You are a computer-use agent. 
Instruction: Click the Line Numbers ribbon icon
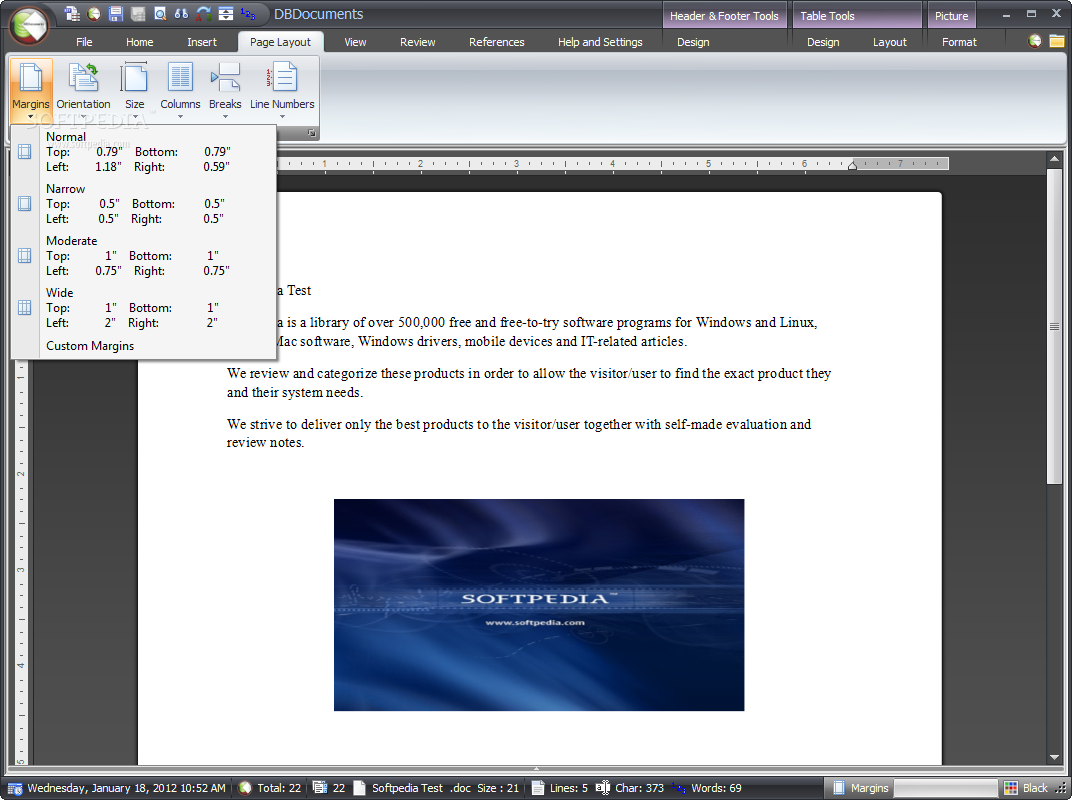[282, 77]
